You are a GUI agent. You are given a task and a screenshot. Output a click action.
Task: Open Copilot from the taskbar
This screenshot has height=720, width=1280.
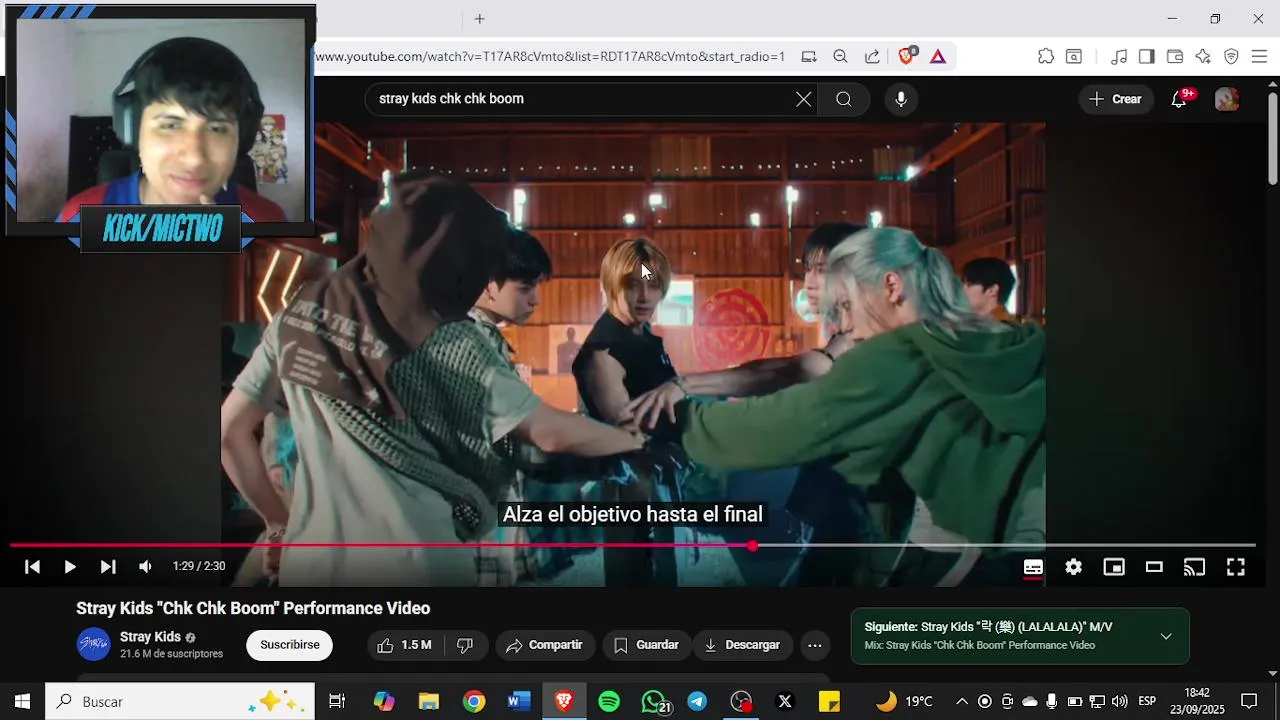(384, 701)
